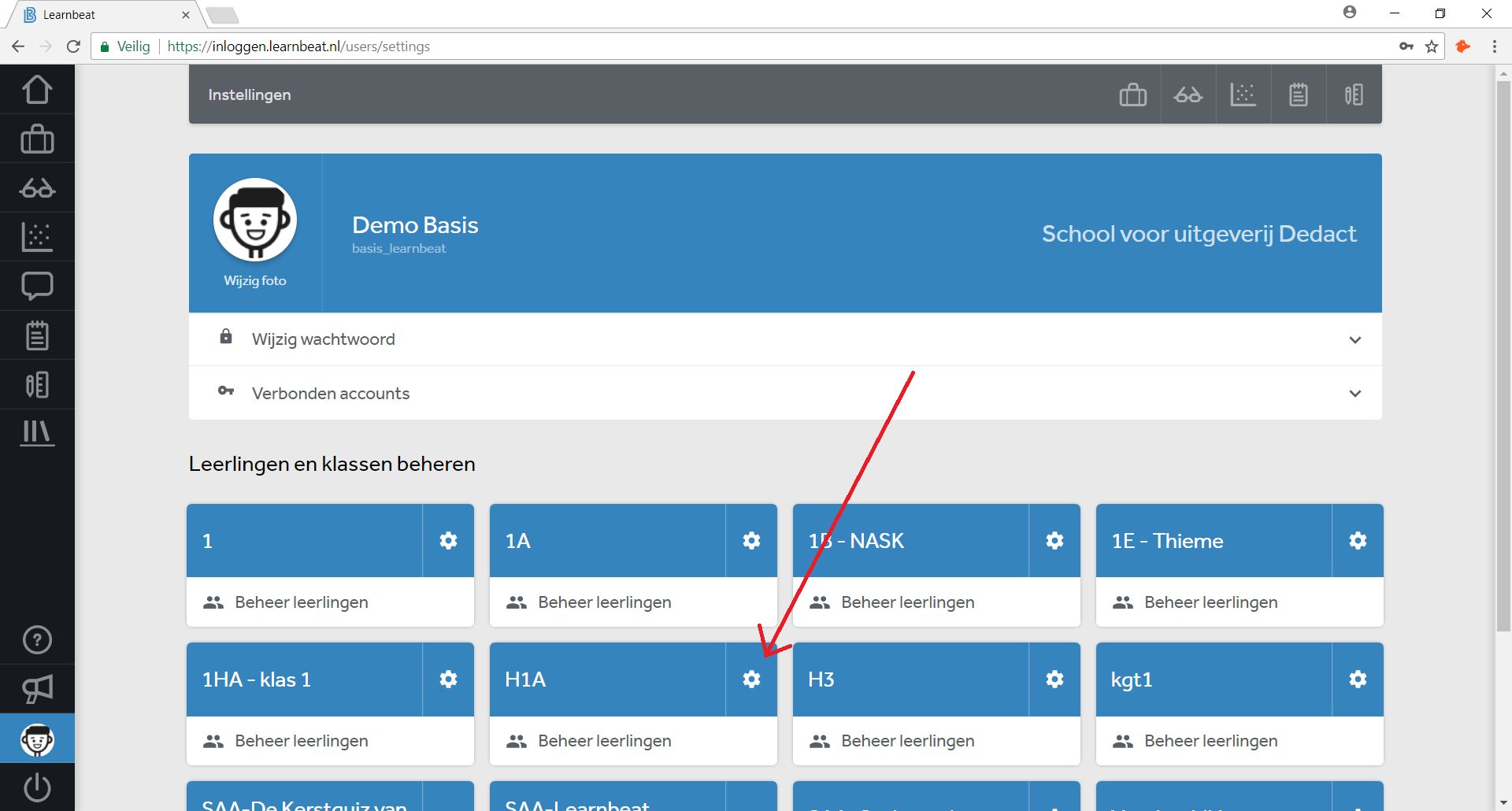The height and width of the screenshot is (811, 1512).
Task: Open the briefcase icon in left sidebar
Action: [37, 139]
